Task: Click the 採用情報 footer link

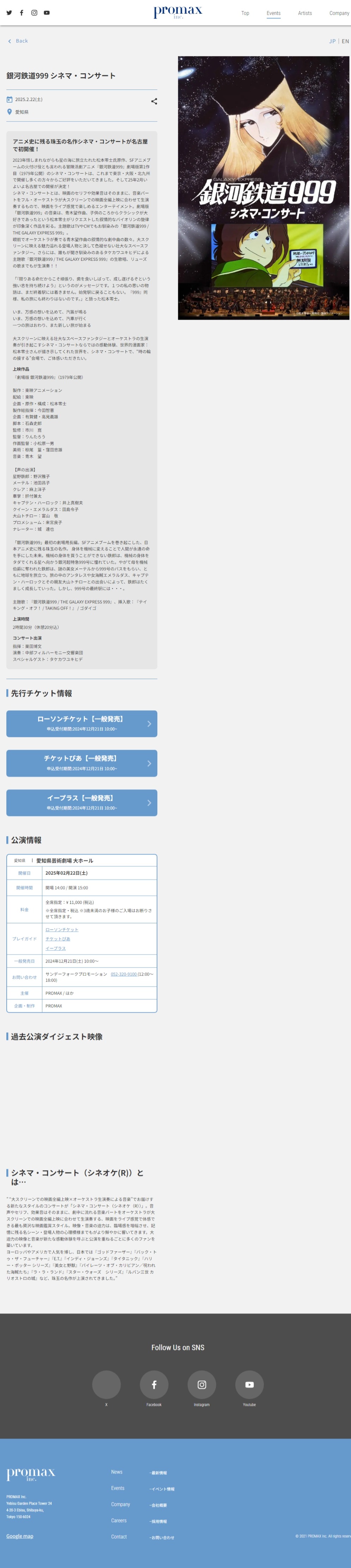Action: (158, 1521)
